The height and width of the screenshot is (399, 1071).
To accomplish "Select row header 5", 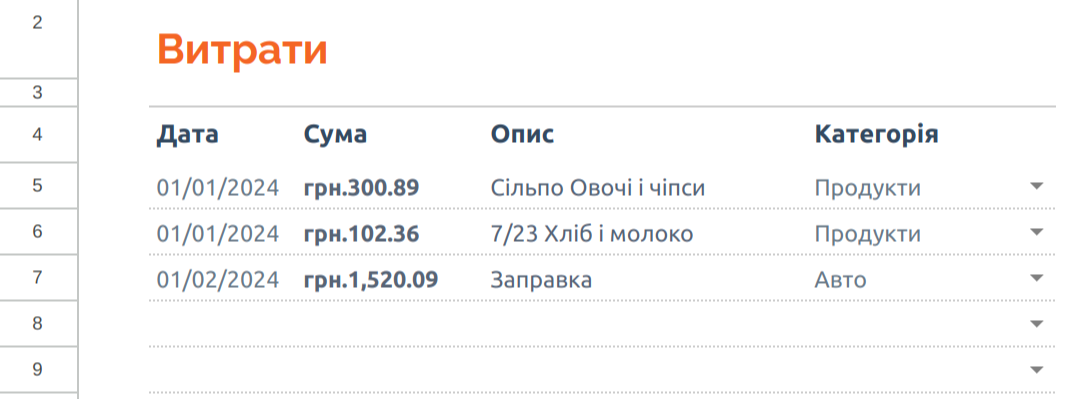I will click(x=38, y=186).
